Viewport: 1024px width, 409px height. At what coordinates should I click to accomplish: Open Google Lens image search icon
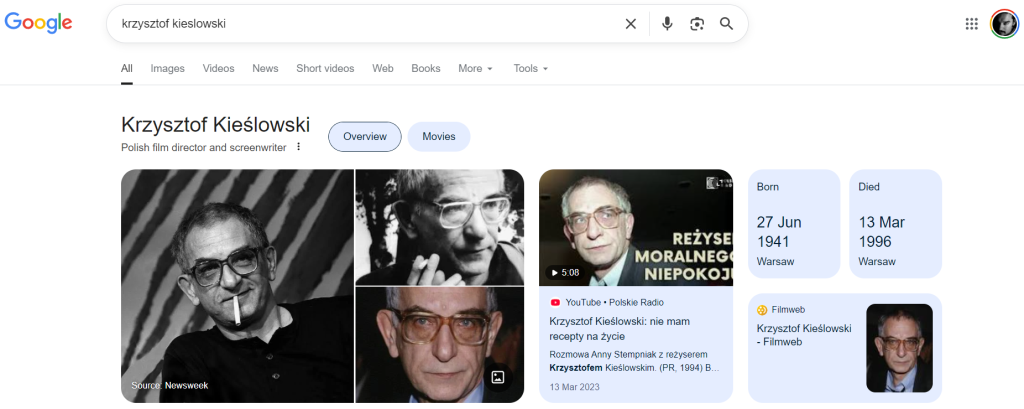click(x=697, y=24)
